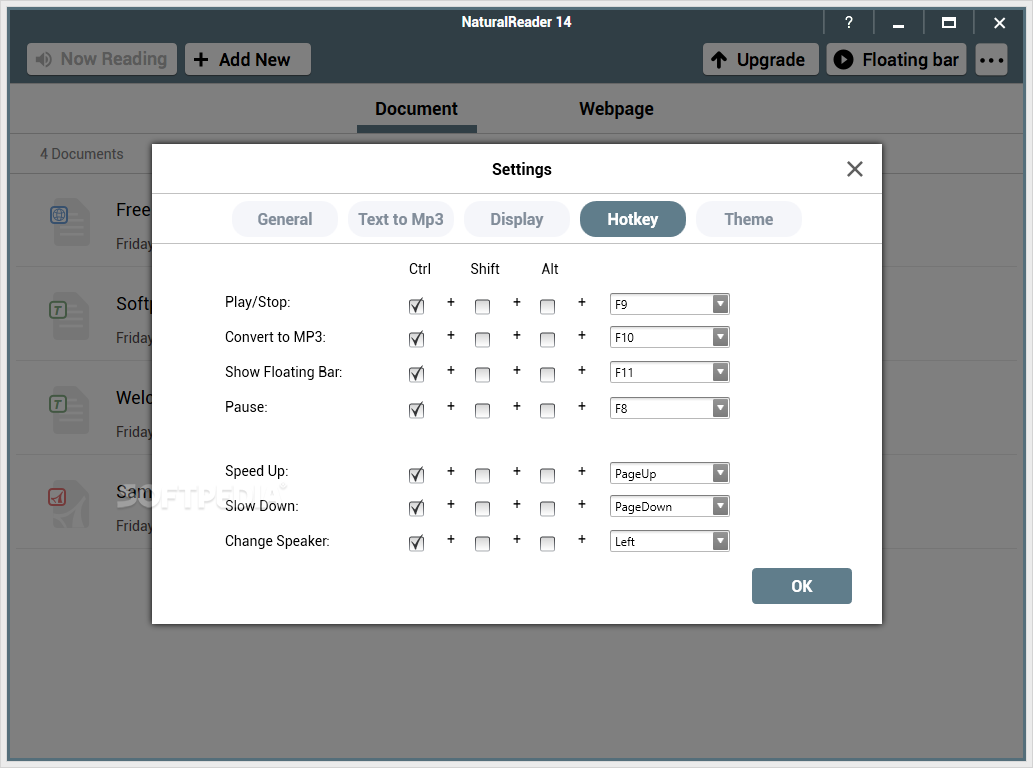Enable Shift for Convert to MP3
Viewport: 1033px width, 768px height.
482,339
